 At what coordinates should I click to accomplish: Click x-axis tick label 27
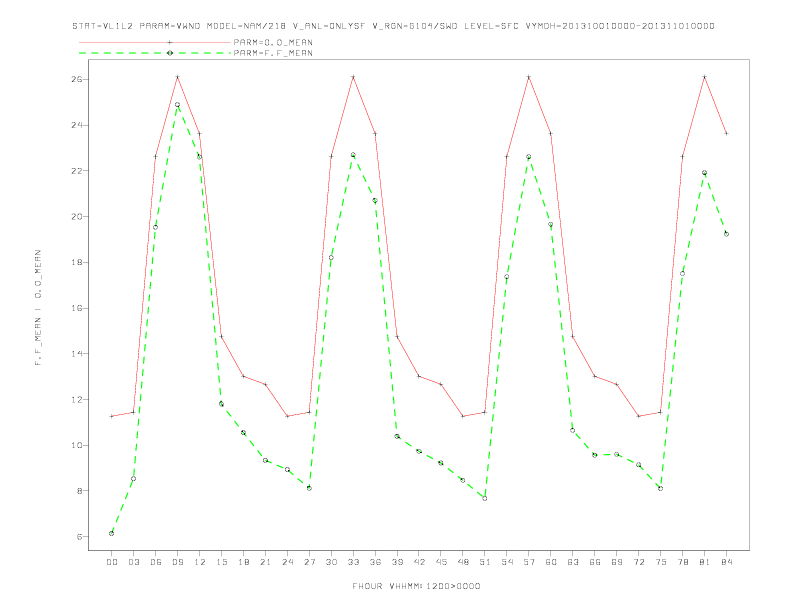pyautogui.click(x=309, y=562)
